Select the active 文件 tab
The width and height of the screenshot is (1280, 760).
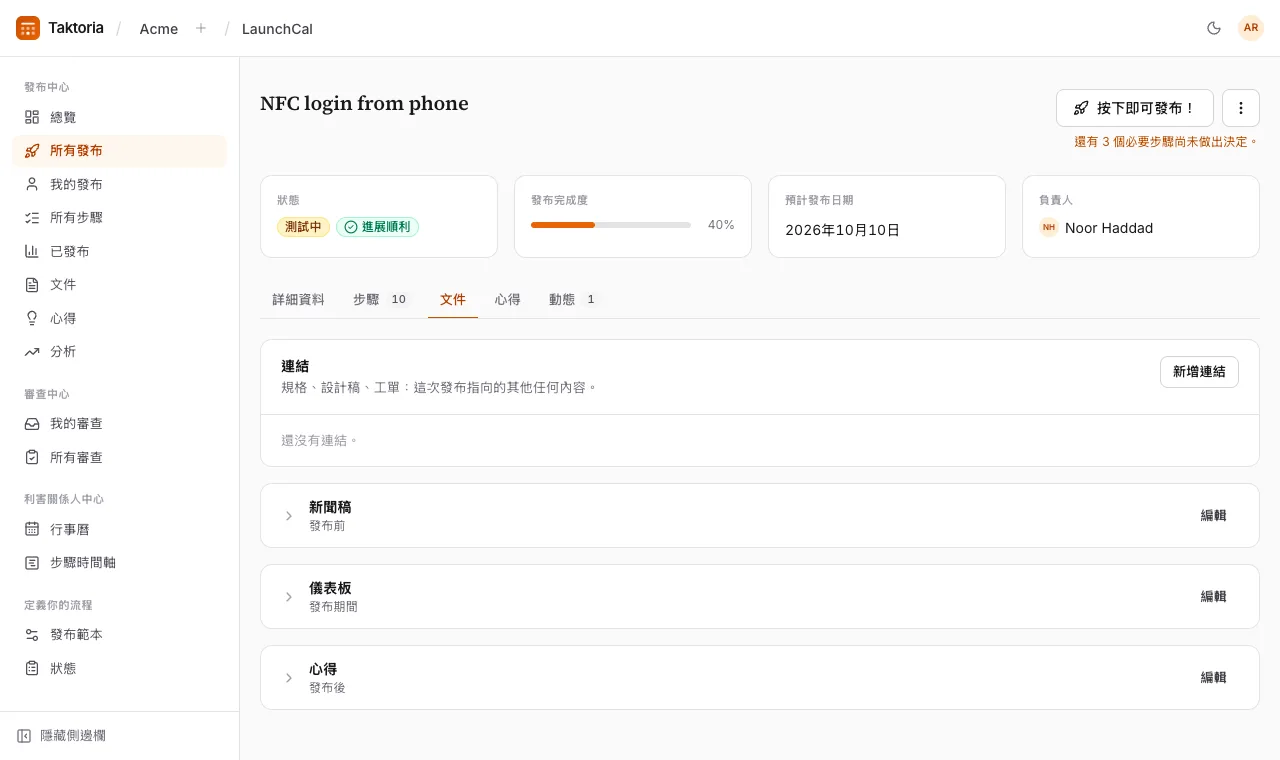point(453,299)
